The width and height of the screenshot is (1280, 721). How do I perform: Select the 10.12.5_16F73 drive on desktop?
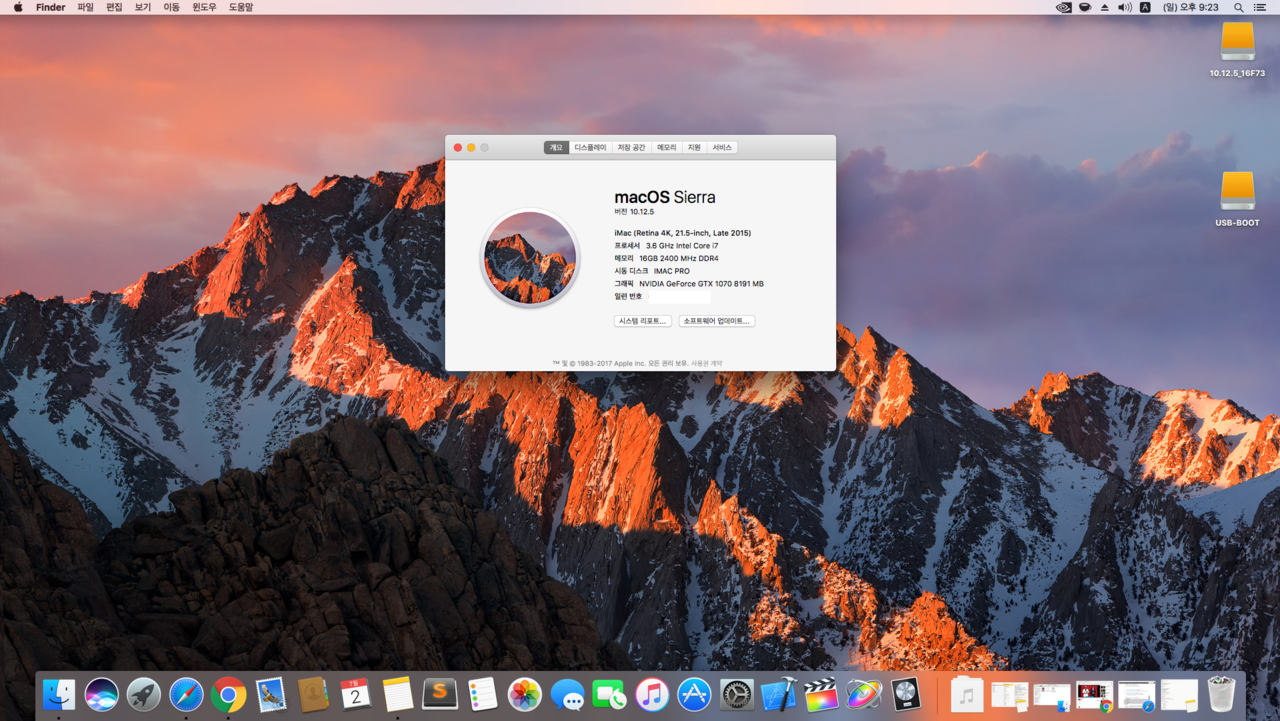1237,50
